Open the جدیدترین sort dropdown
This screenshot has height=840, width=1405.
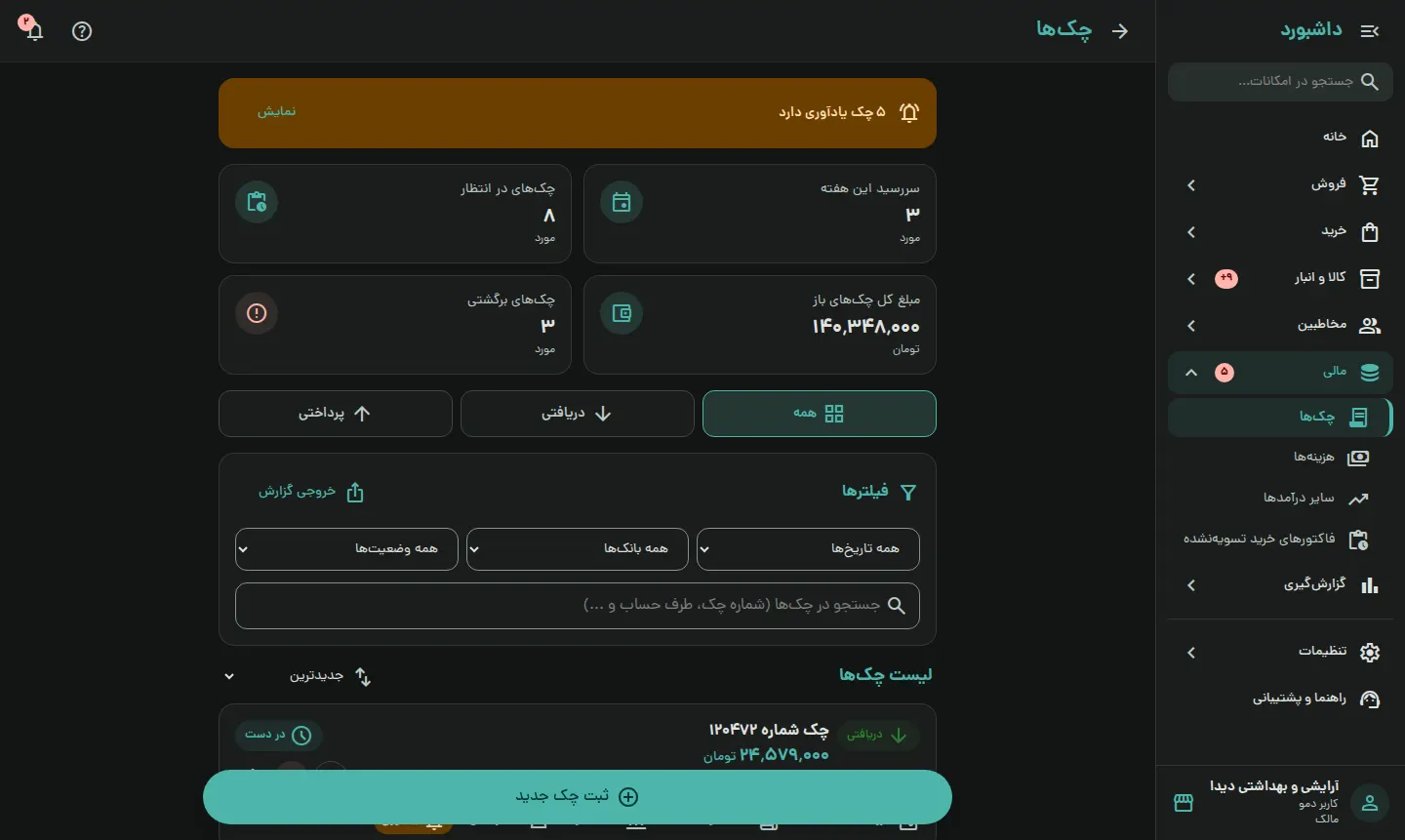point(298,676)
